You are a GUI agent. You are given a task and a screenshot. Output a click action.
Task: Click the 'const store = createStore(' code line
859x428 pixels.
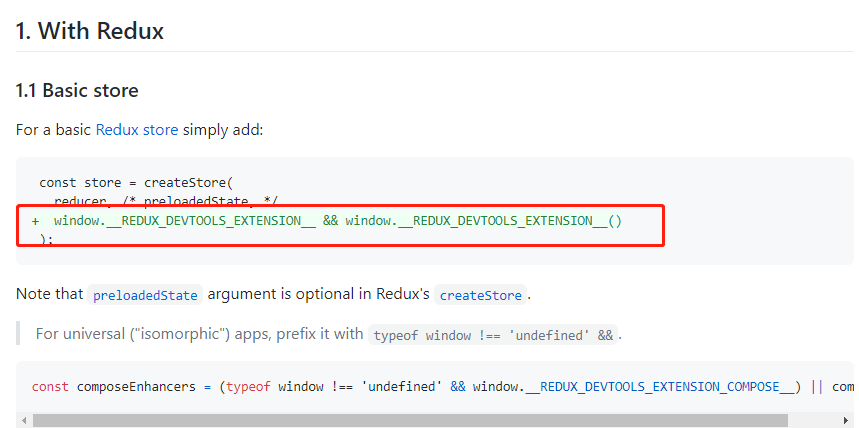(136, 182)
